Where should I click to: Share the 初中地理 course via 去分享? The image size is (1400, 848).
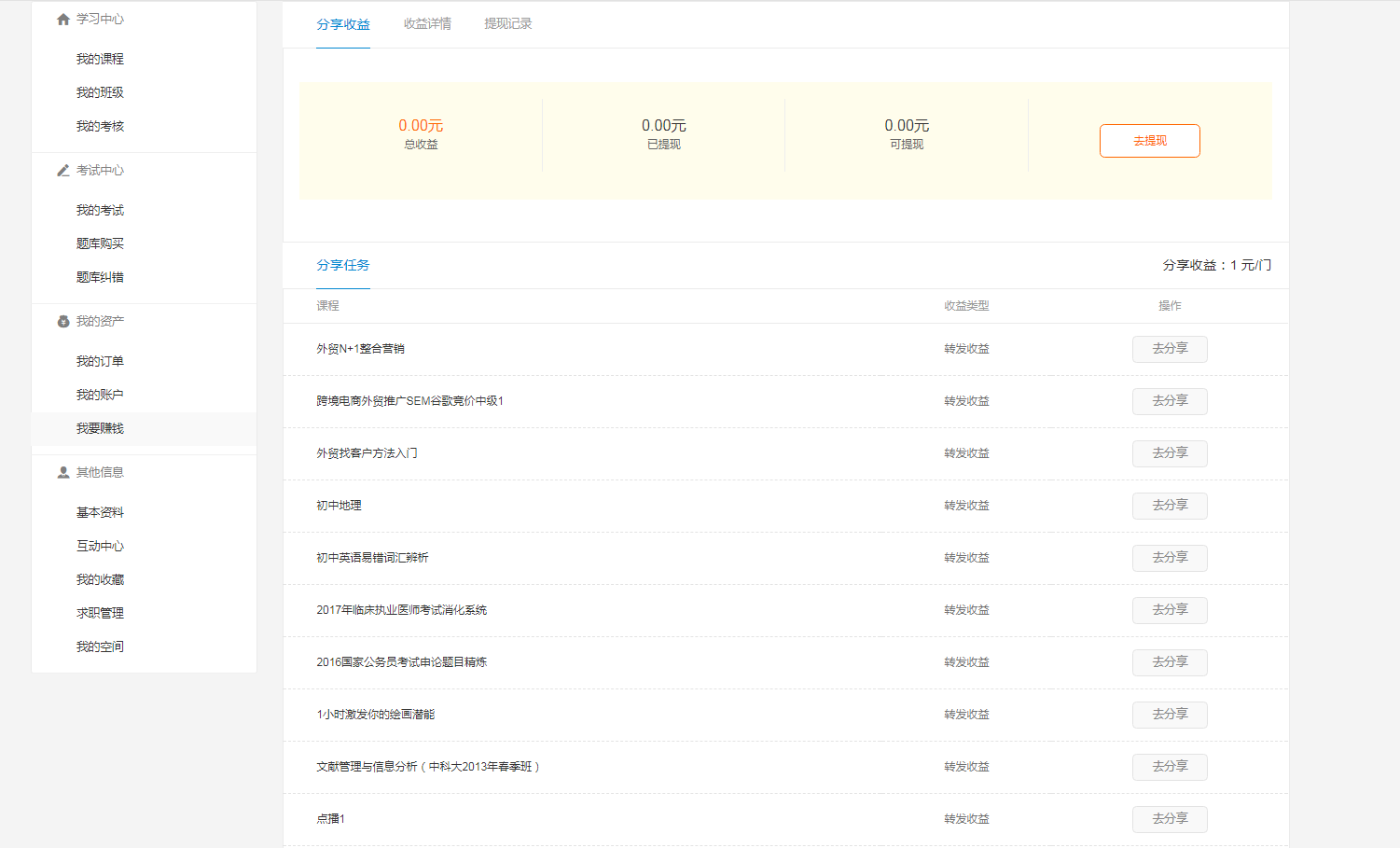1170,506
